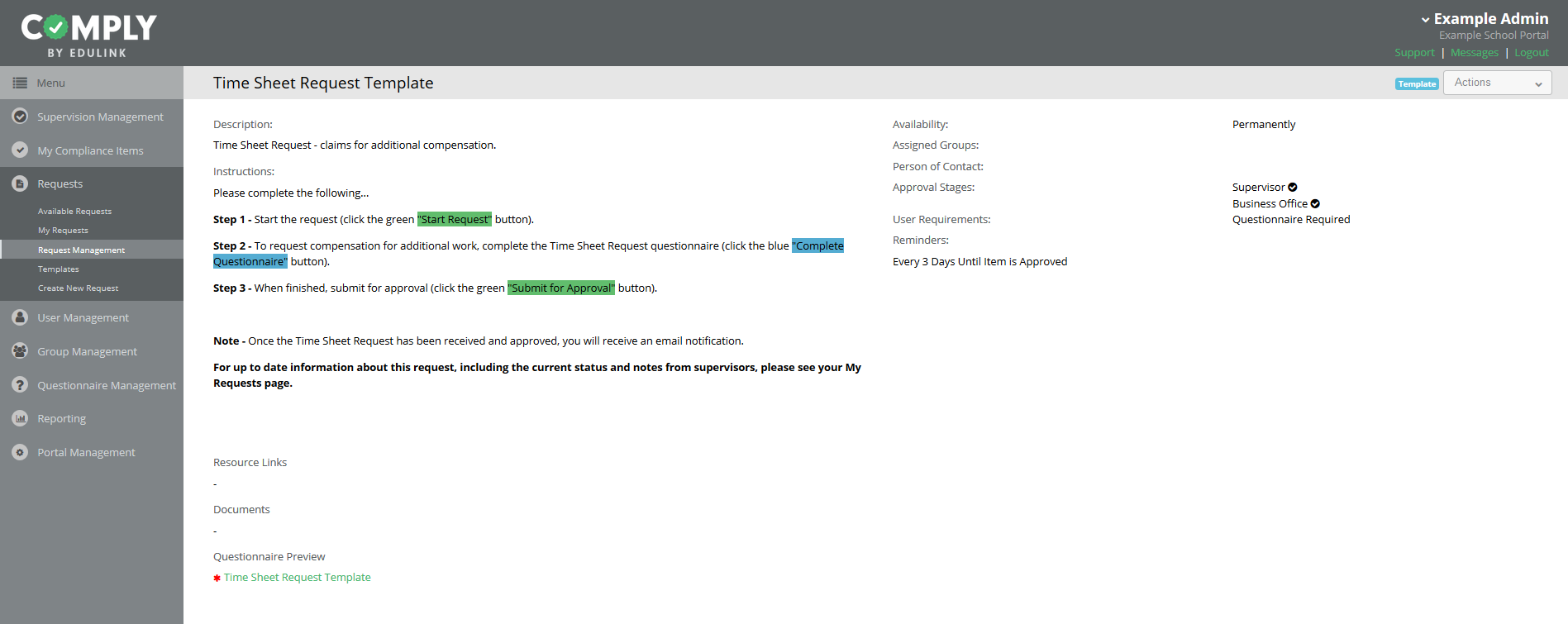The height and width of the screenshot is (624, 1568).
Task: Click the Questionnaire Management question mark icon
Action: click(x=21, y=385)
